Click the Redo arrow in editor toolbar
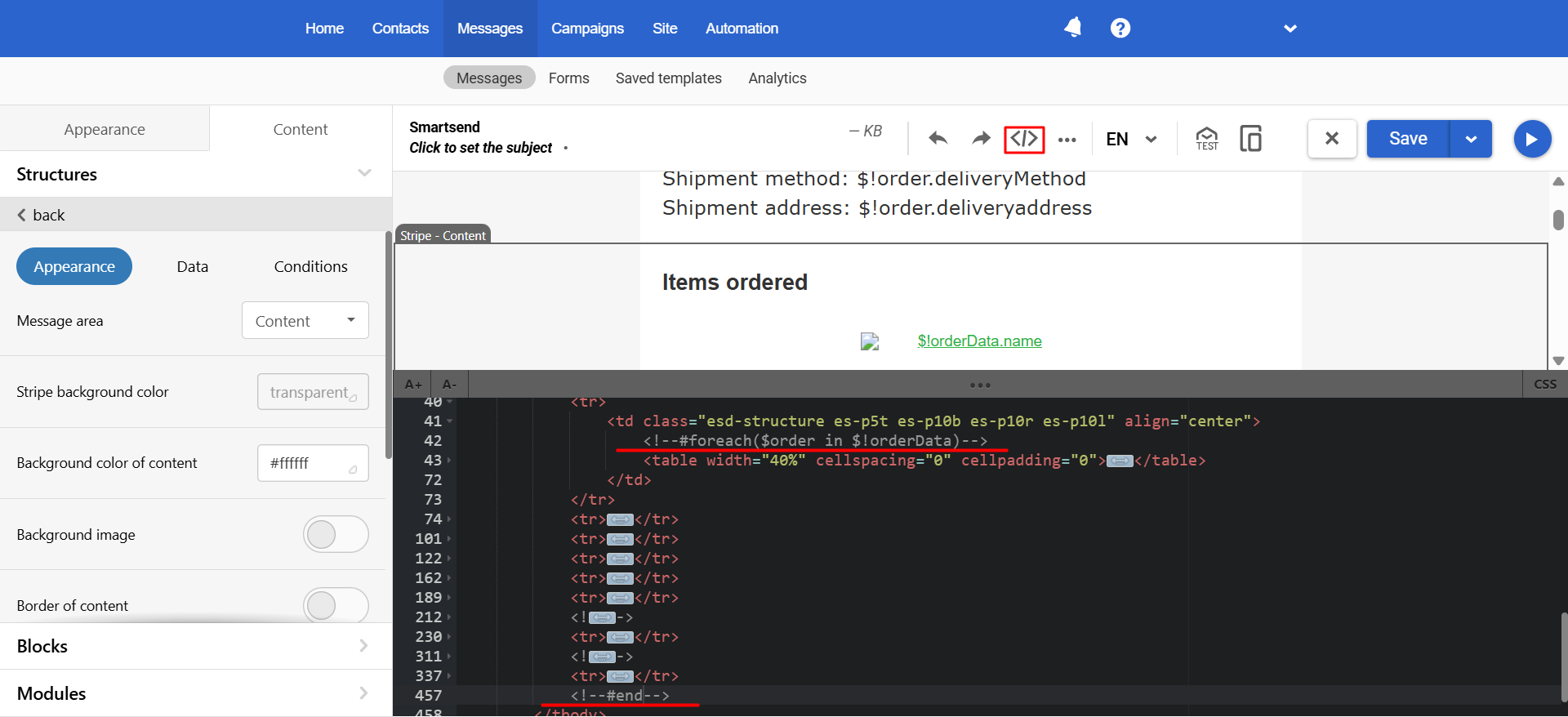Viewport: 1568px width, 717px height. pyautogui.click(x=981, y=139)
